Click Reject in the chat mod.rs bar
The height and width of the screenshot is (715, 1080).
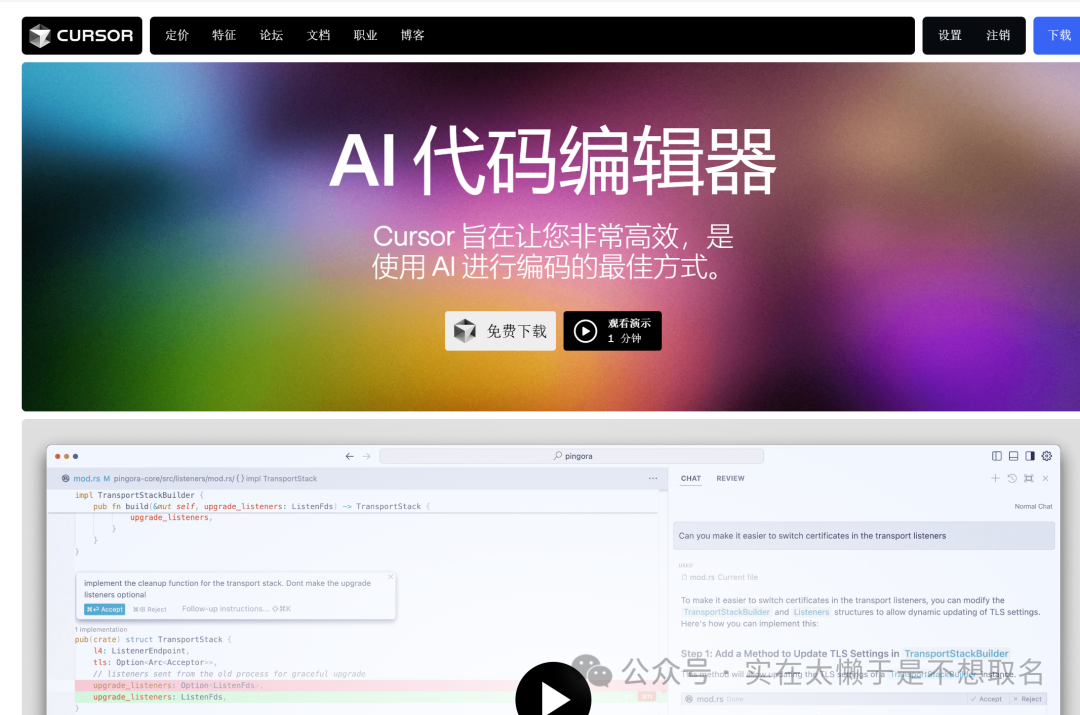(x=1028, y=698)
